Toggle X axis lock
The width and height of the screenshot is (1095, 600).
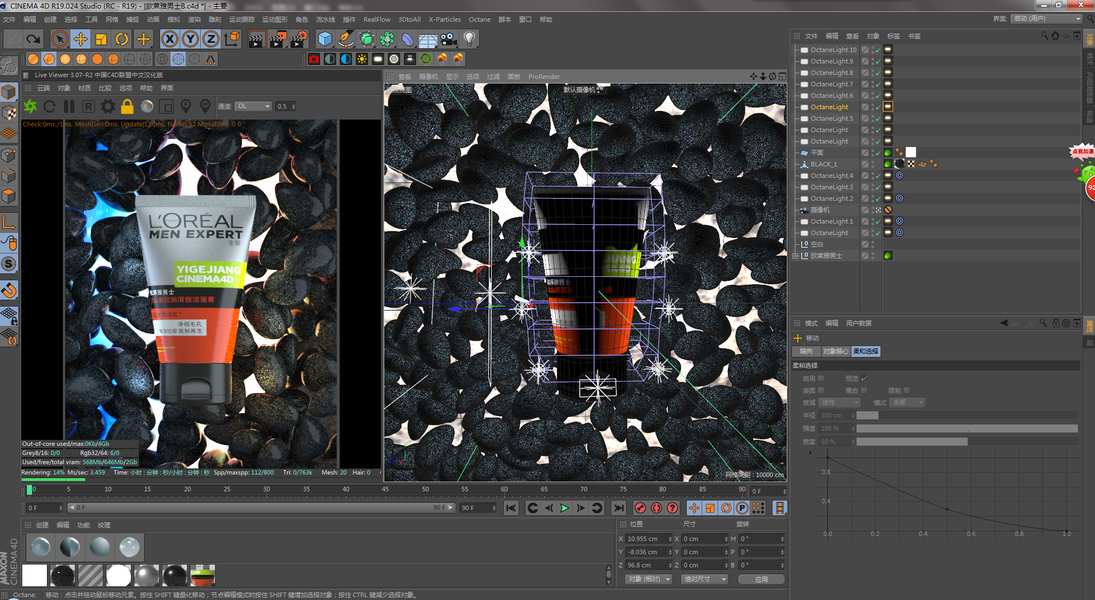170,39
